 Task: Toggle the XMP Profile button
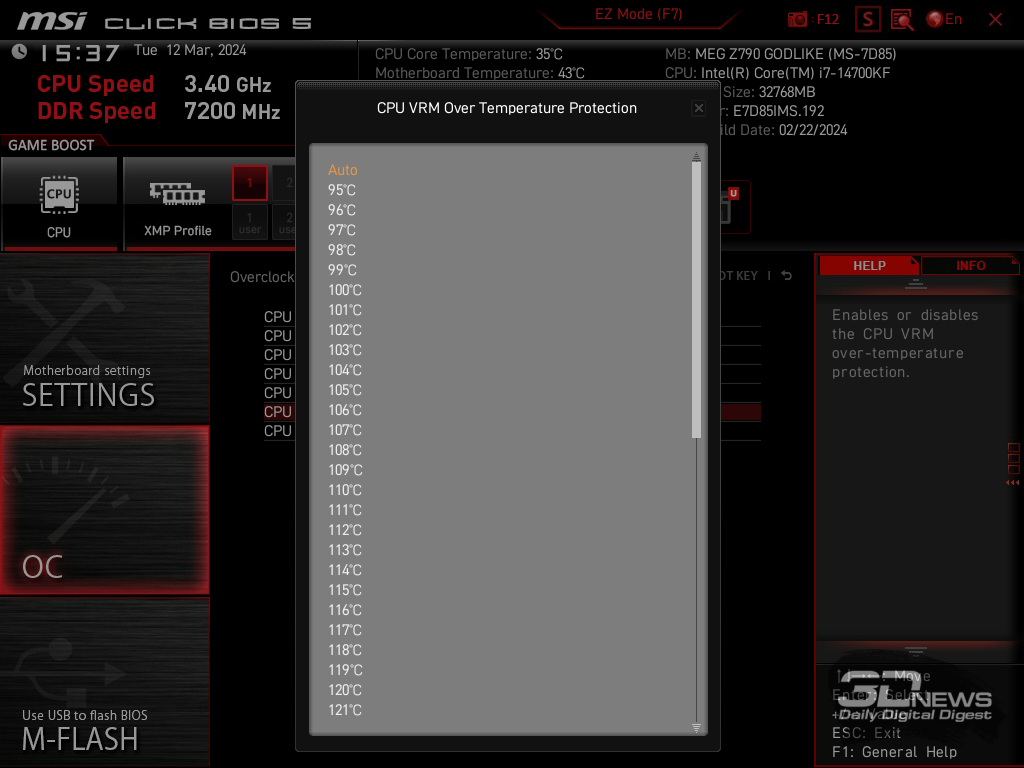[178, 204]
